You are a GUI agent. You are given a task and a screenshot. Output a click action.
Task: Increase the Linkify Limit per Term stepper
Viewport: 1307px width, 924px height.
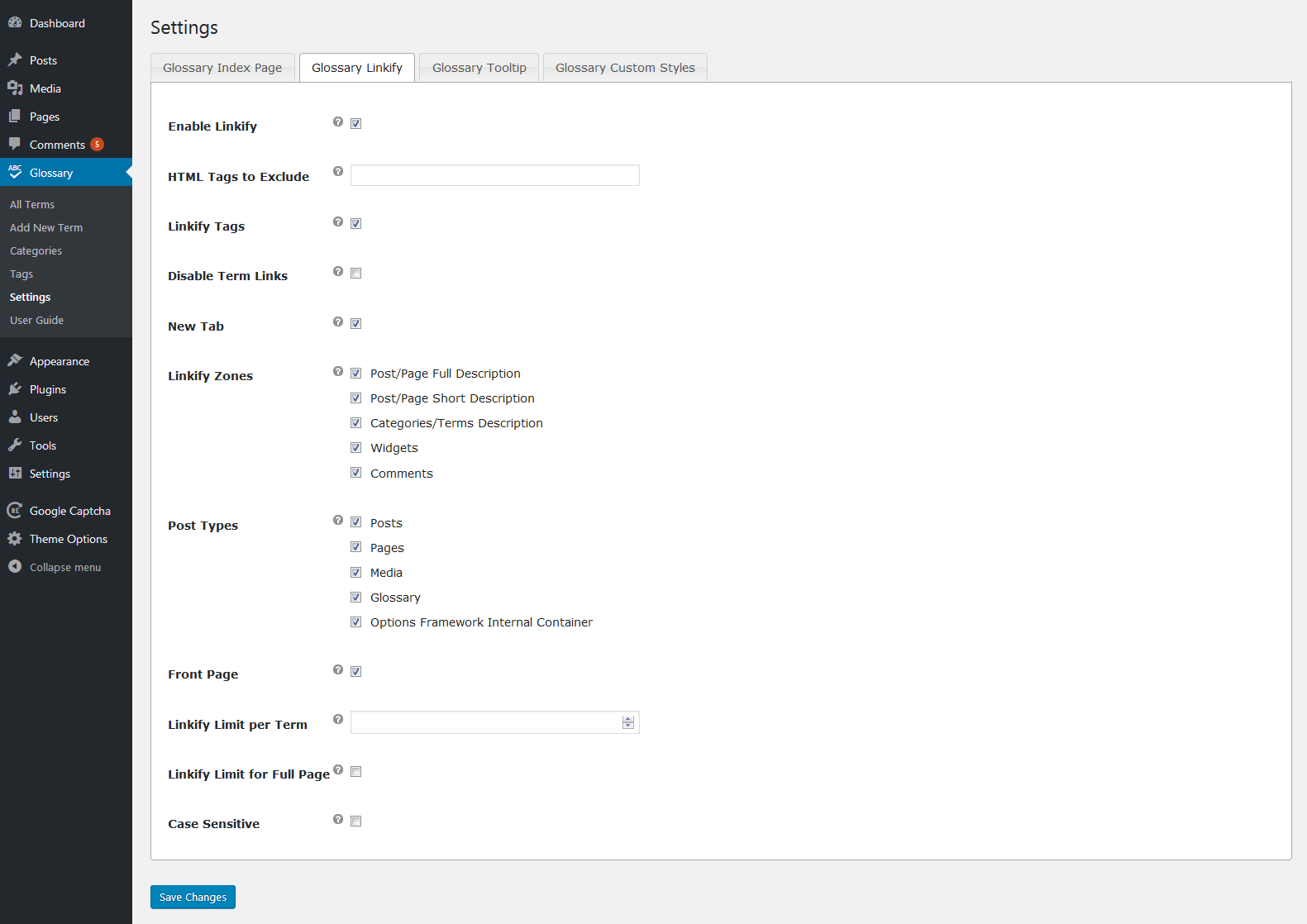coord(628,719)
